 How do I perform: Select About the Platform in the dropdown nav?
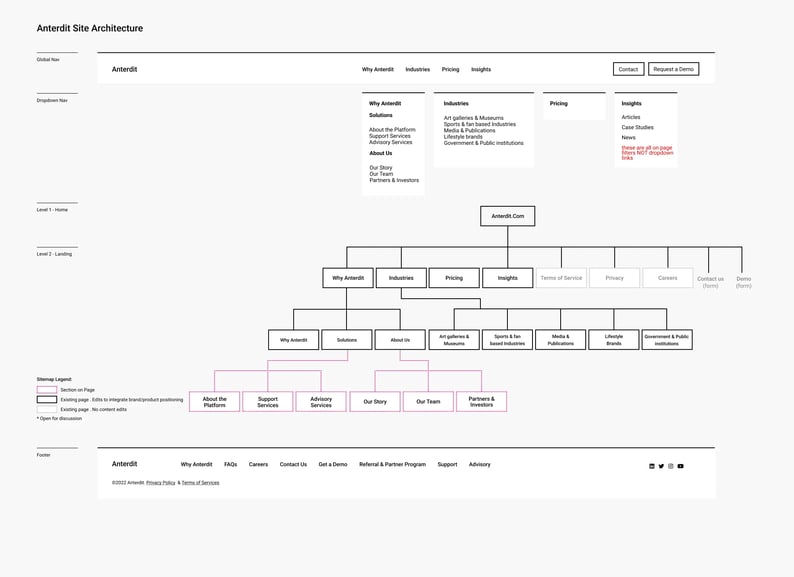point(392,130)
